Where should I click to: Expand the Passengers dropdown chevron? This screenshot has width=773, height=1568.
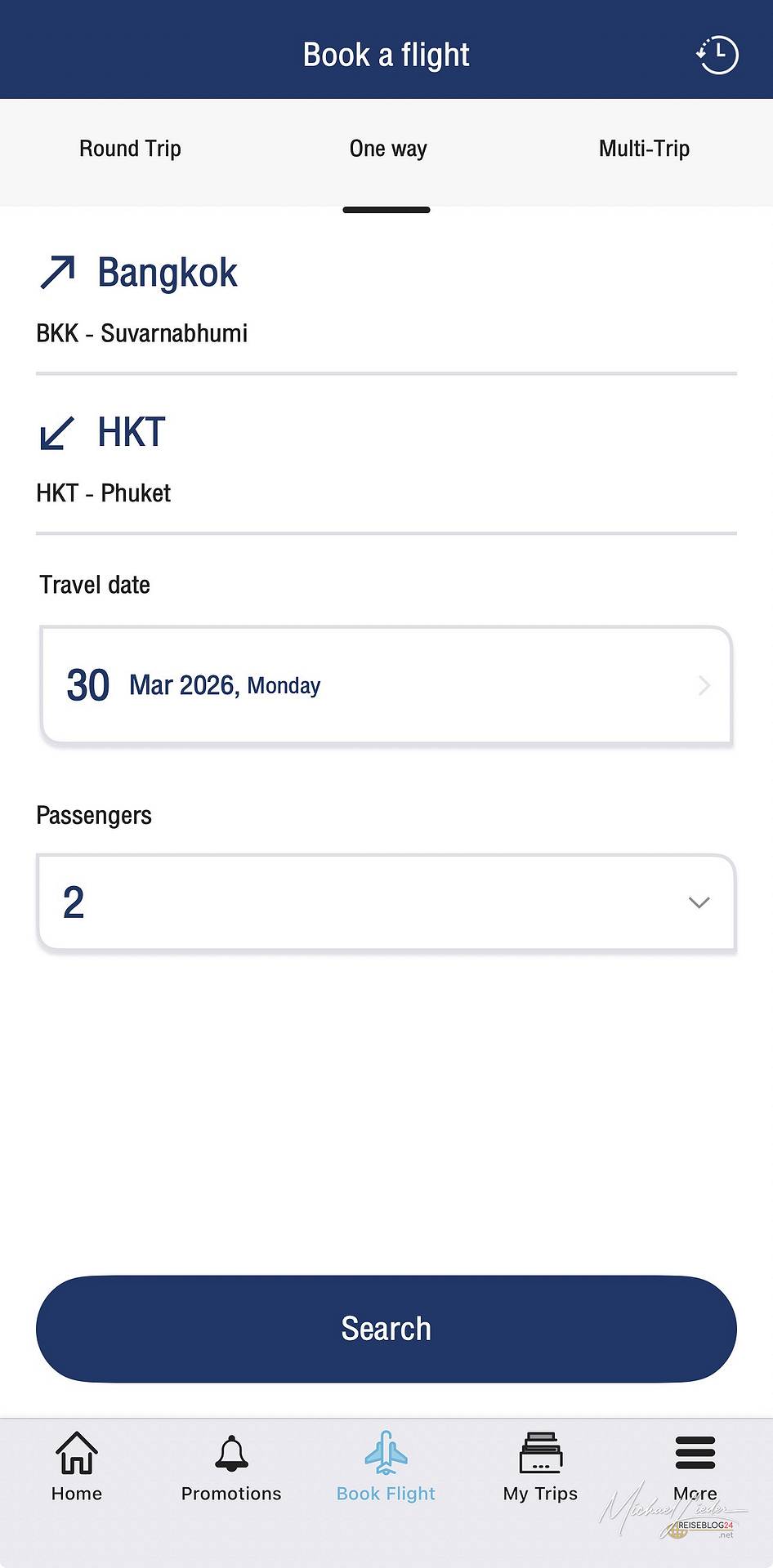tap(699, 902)
